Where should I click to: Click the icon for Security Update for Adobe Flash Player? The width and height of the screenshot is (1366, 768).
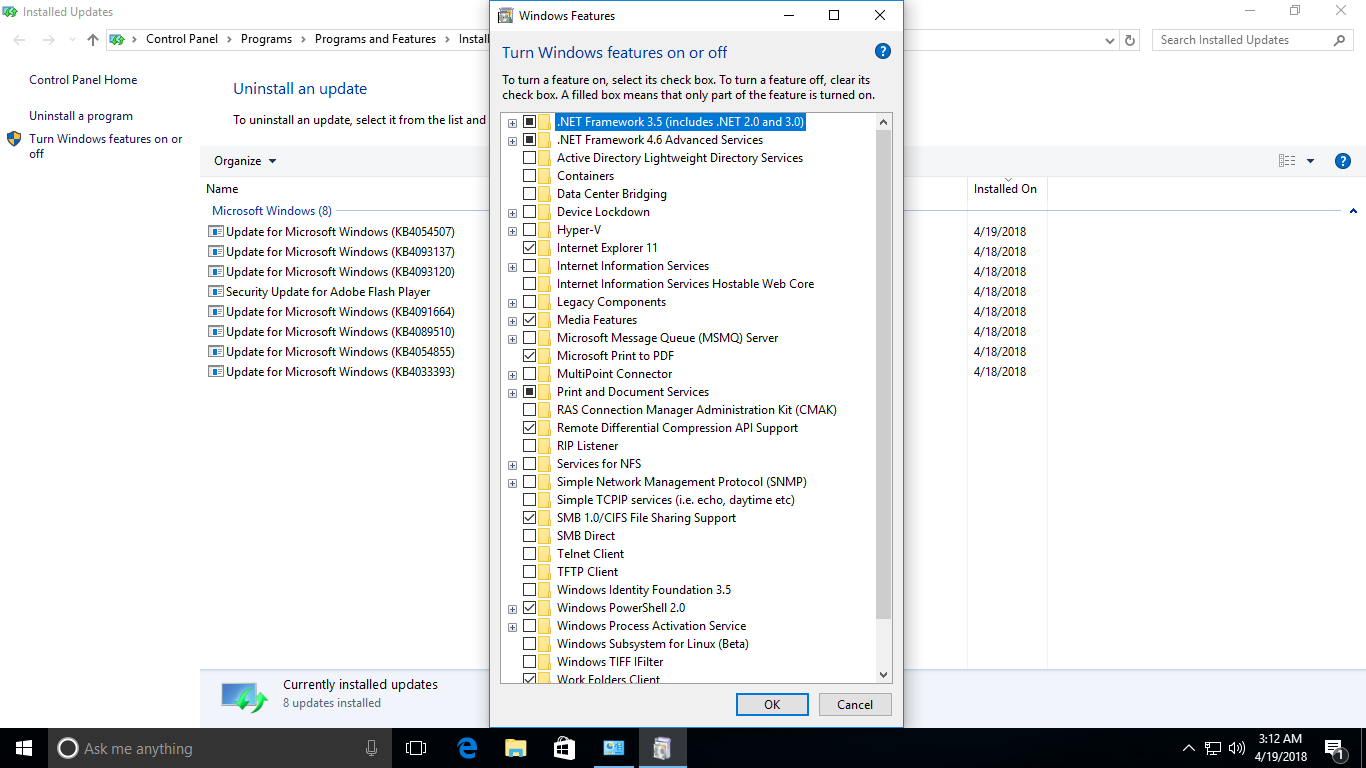click(x=215, y=291)
